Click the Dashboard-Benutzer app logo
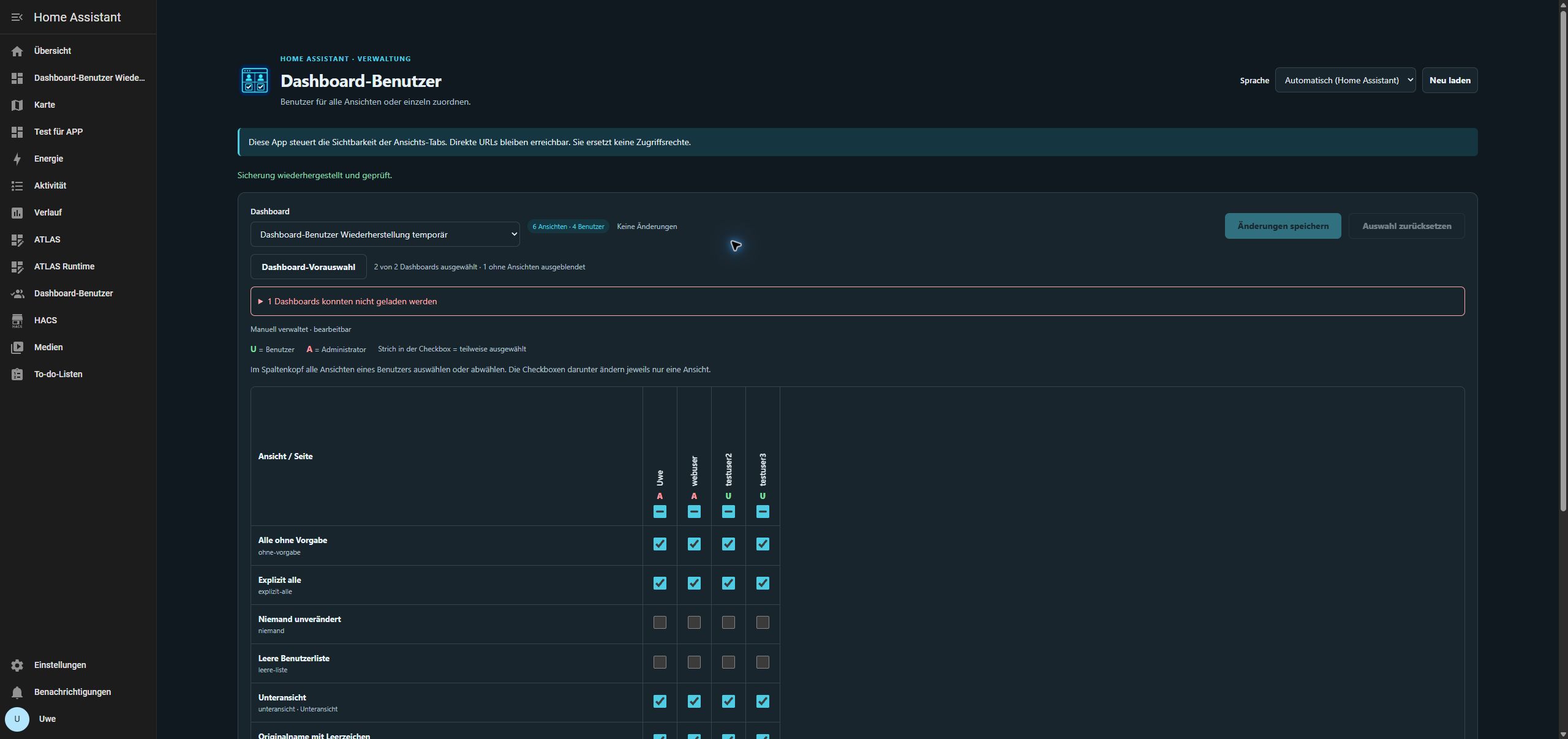Viewport: 1568px width, 739px height. click(255, 80)
